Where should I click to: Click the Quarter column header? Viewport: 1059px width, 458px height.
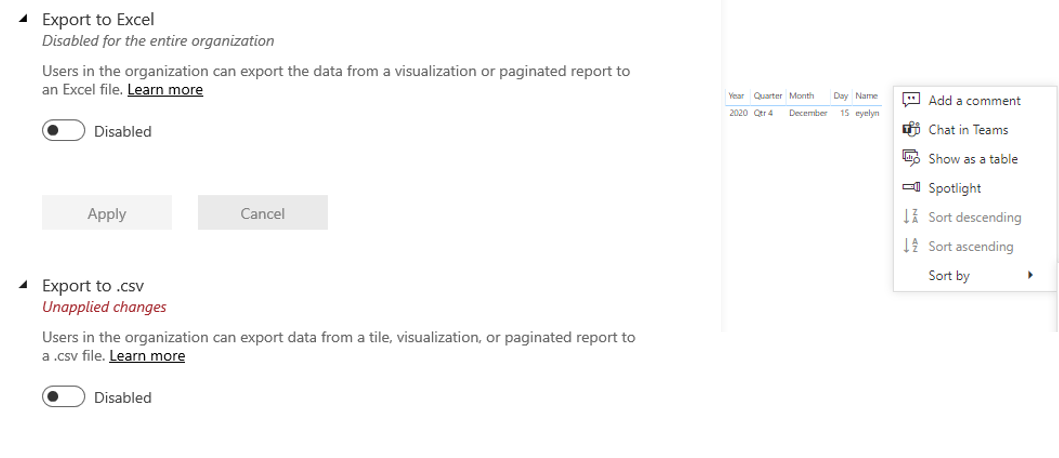768,96
